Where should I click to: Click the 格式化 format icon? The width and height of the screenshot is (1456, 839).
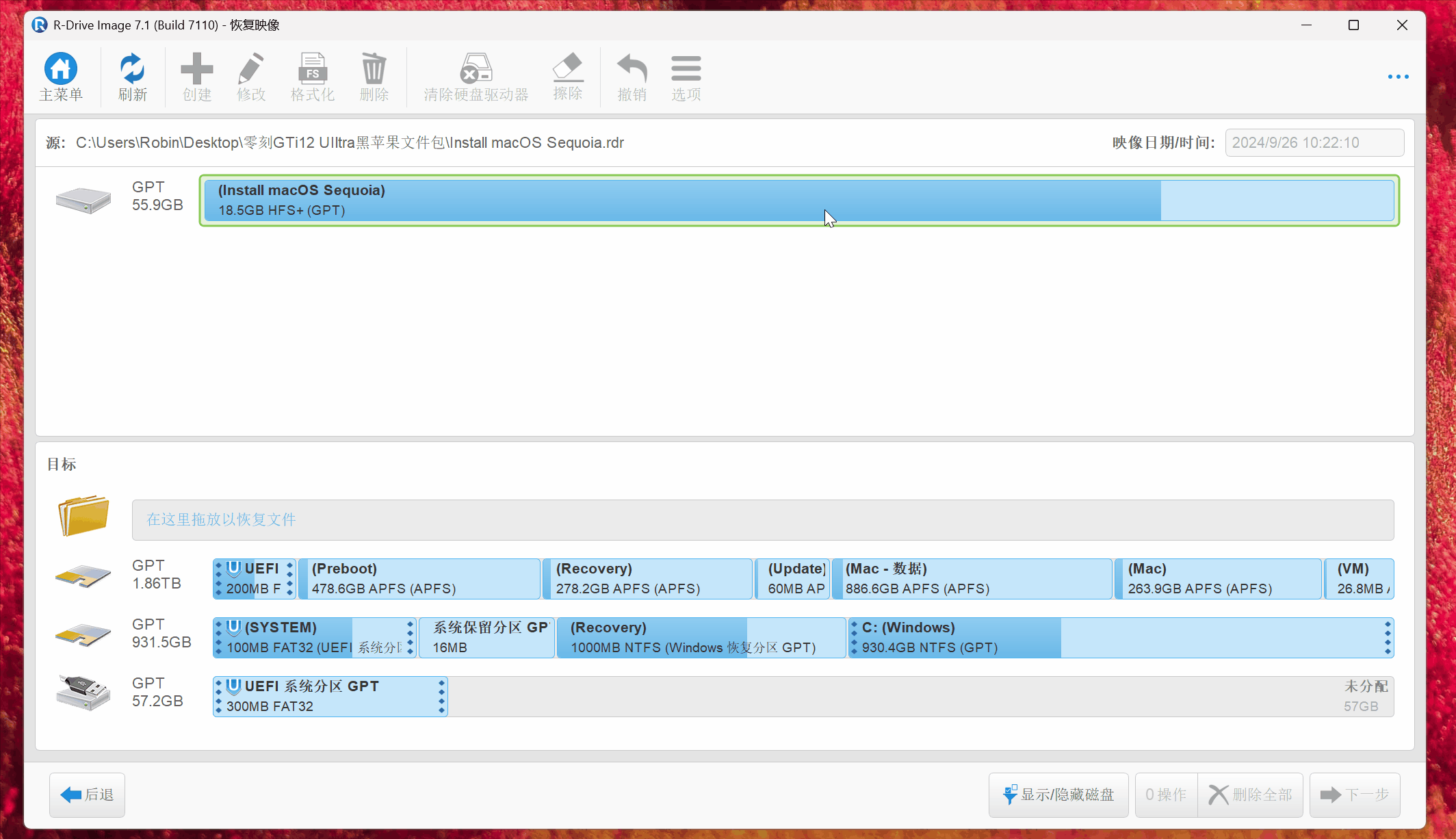pyautogui.click(x=312, y=69)
